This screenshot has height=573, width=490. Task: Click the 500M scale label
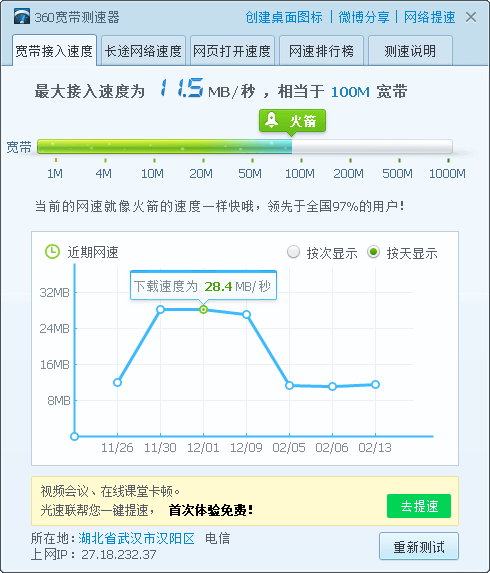coord(398,174)
